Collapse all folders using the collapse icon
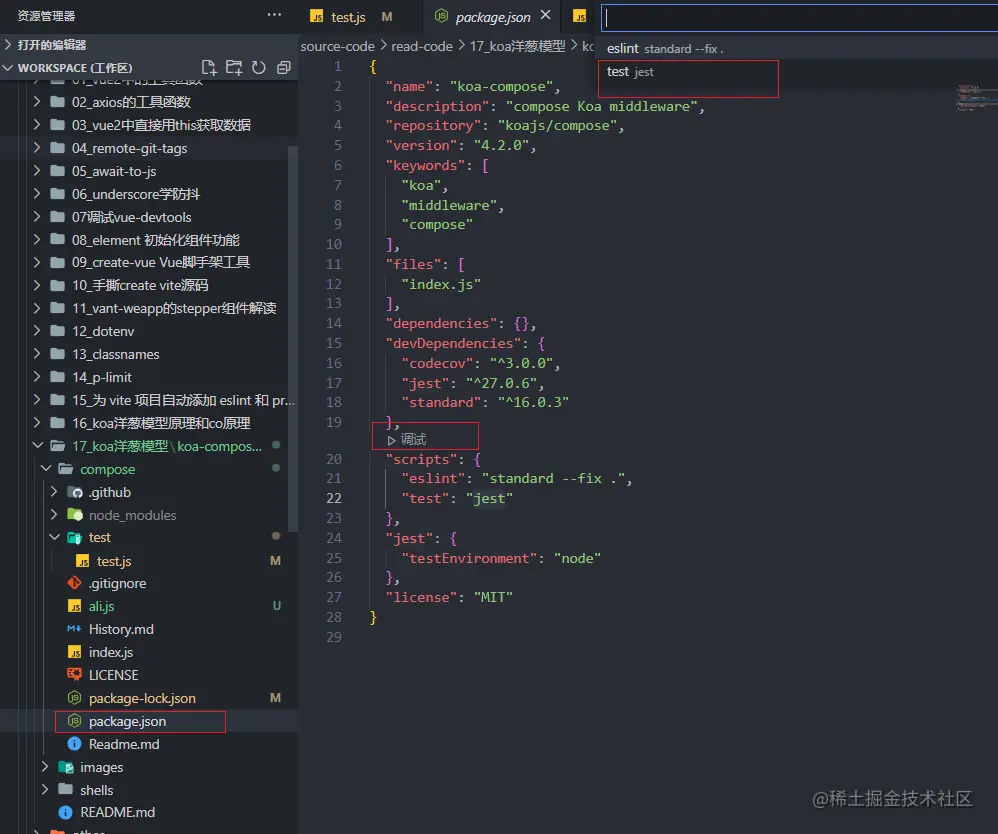This screenshot has width=998, height=834. [x=284, y=67]
